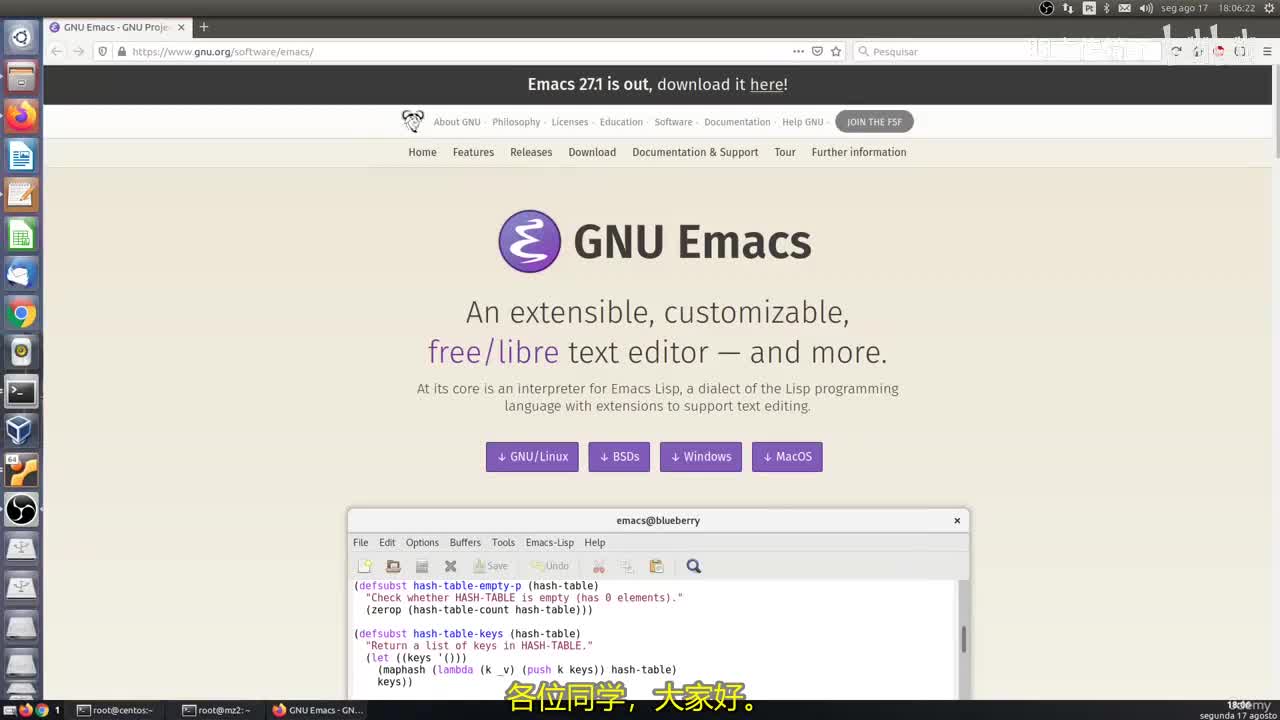
Task: Open the system gear menu
Action: [x=1269, y=8]
